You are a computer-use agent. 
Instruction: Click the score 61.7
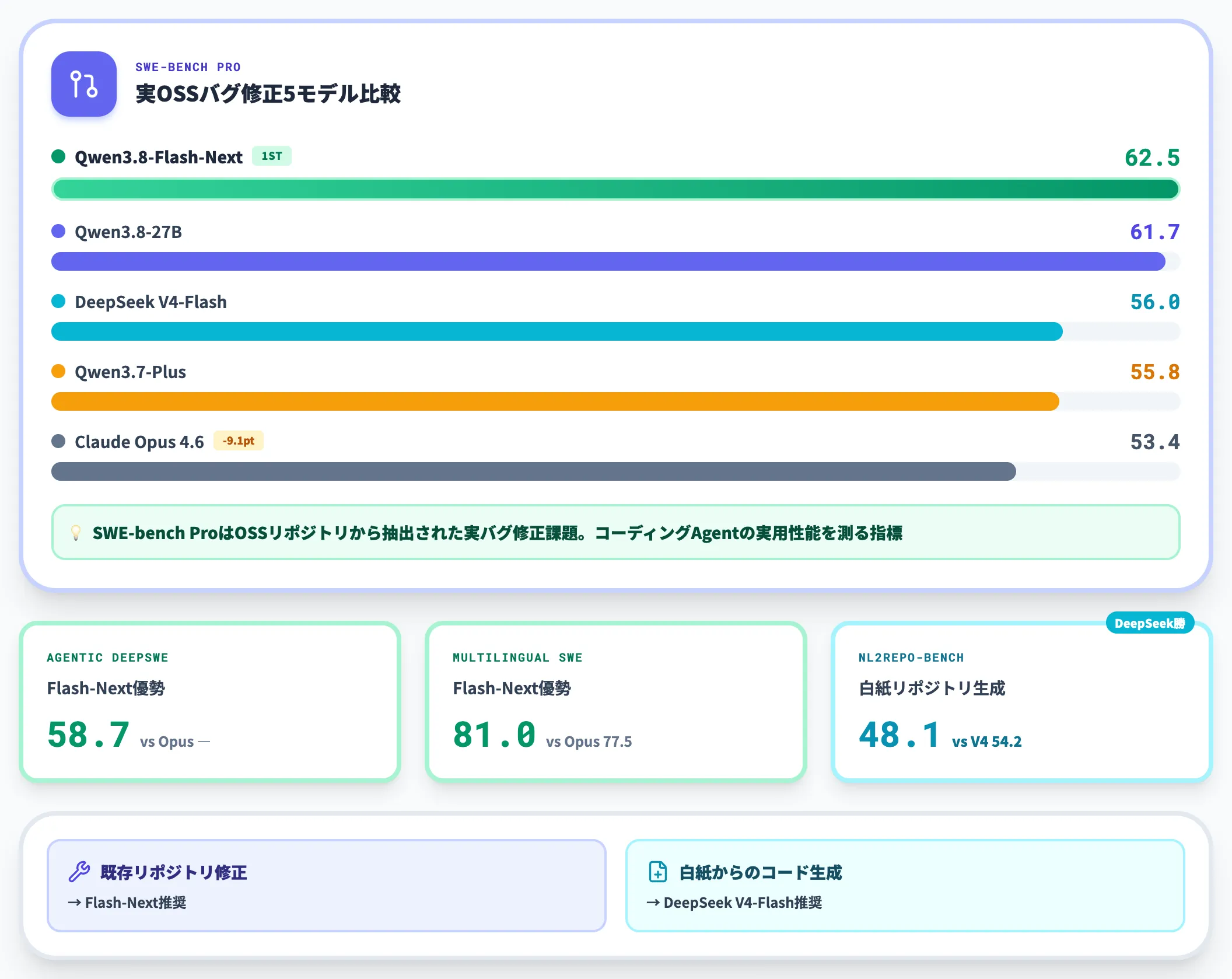coord(1155,232)
